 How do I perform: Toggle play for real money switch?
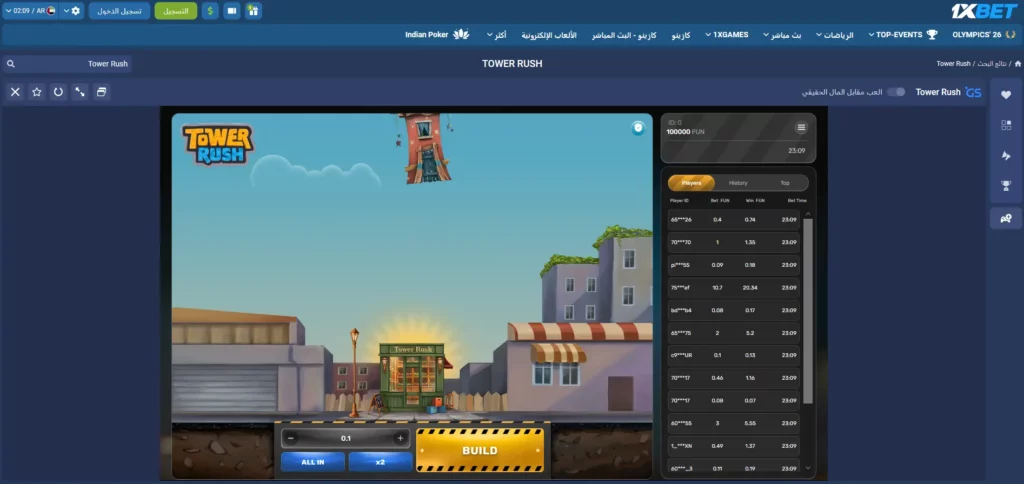tap(897, 92)
